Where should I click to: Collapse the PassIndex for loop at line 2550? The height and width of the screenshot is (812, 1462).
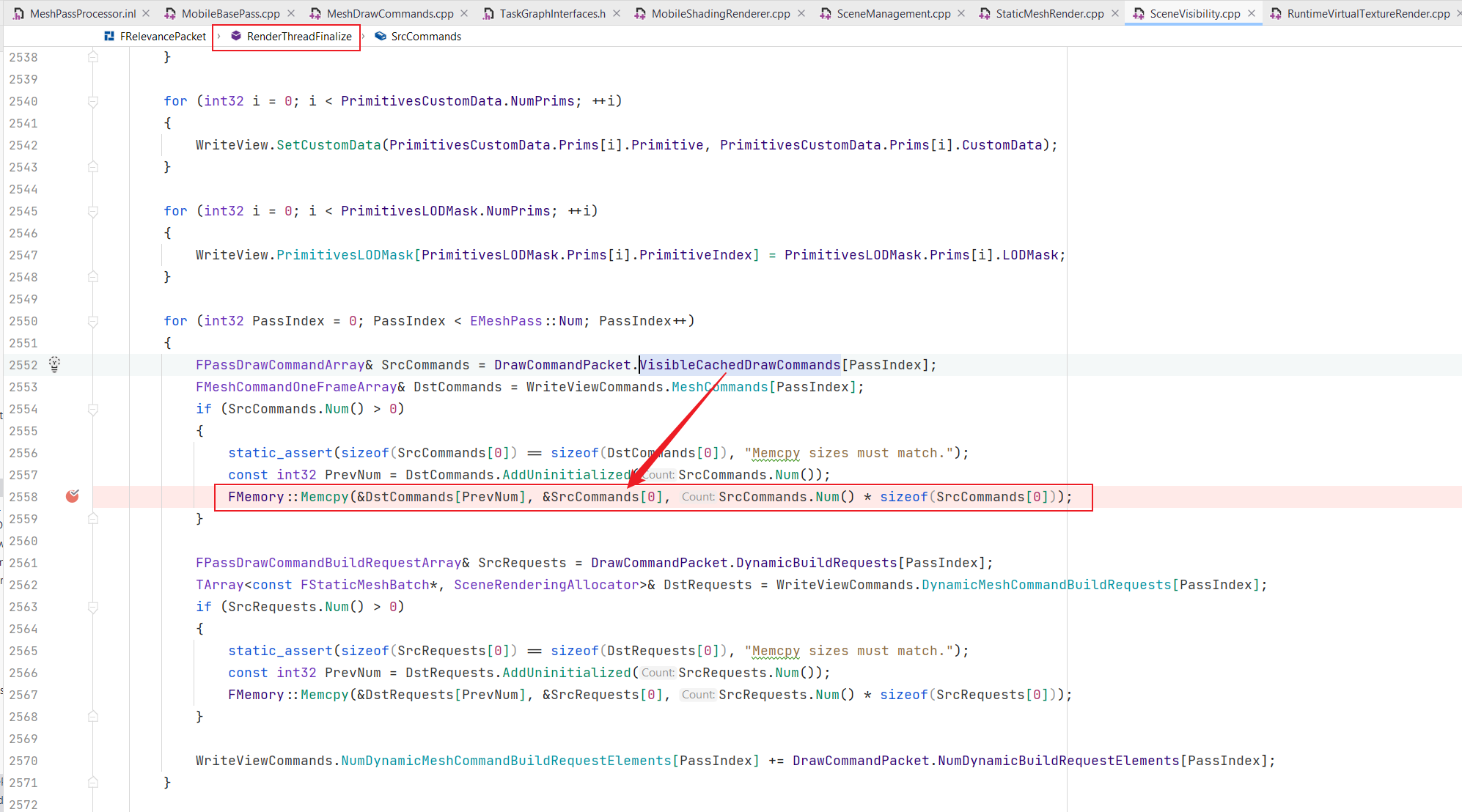[93, 321]
